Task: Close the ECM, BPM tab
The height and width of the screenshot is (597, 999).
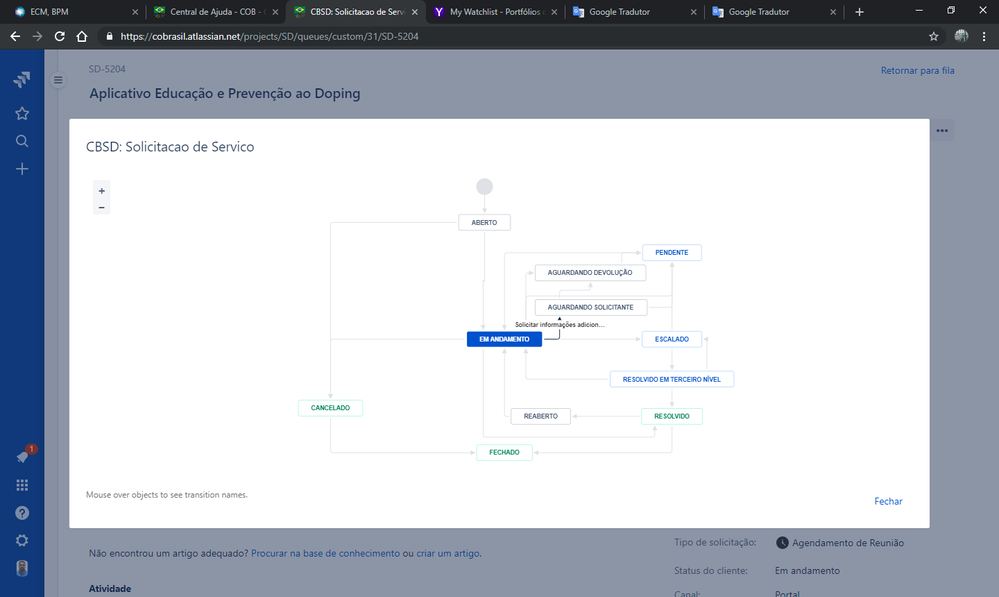Action: [135, 11]
